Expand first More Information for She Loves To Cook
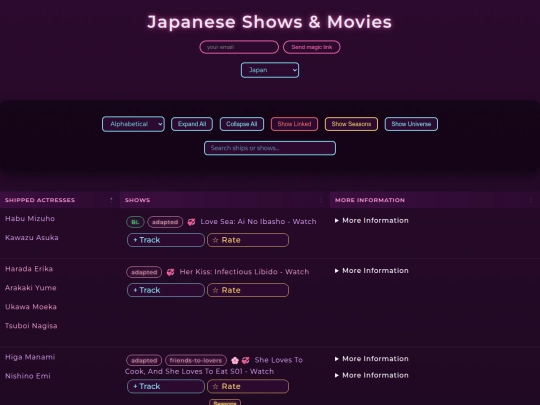Viewport: 540px width, 405px height. (x=372, y=359)
